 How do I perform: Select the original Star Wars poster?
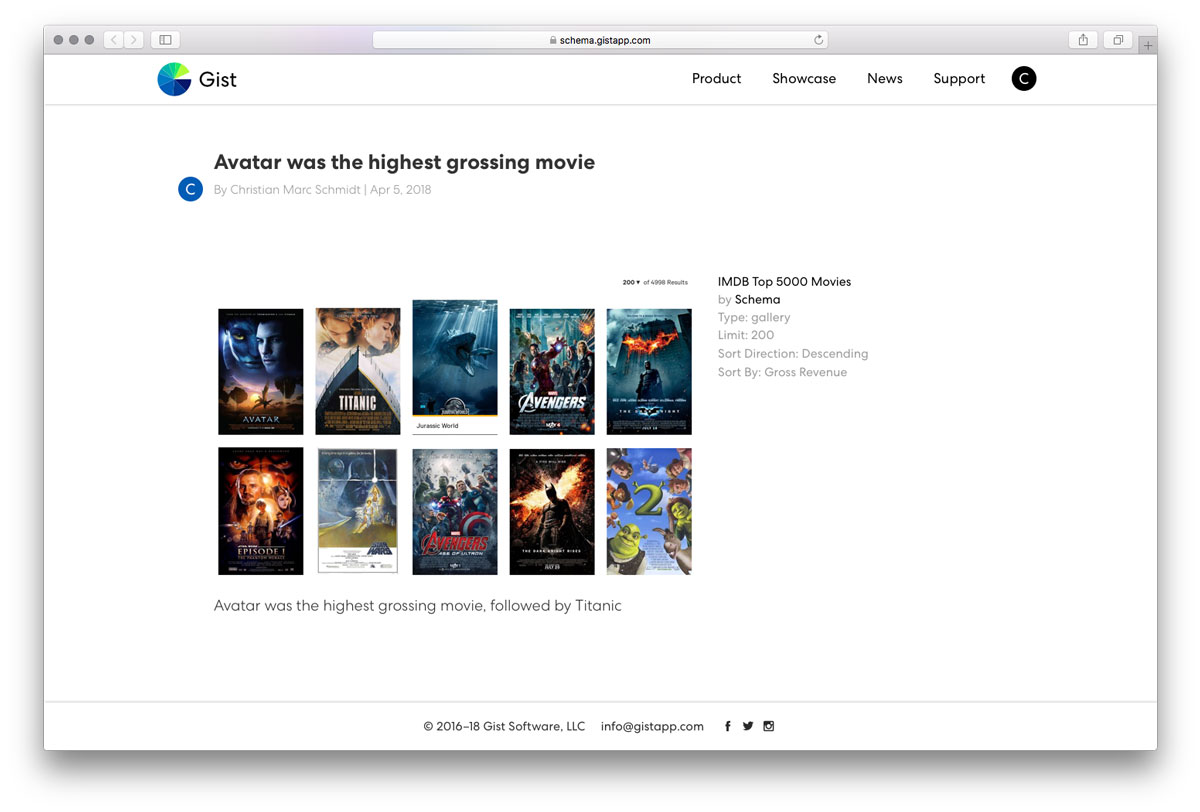point(357,511)
